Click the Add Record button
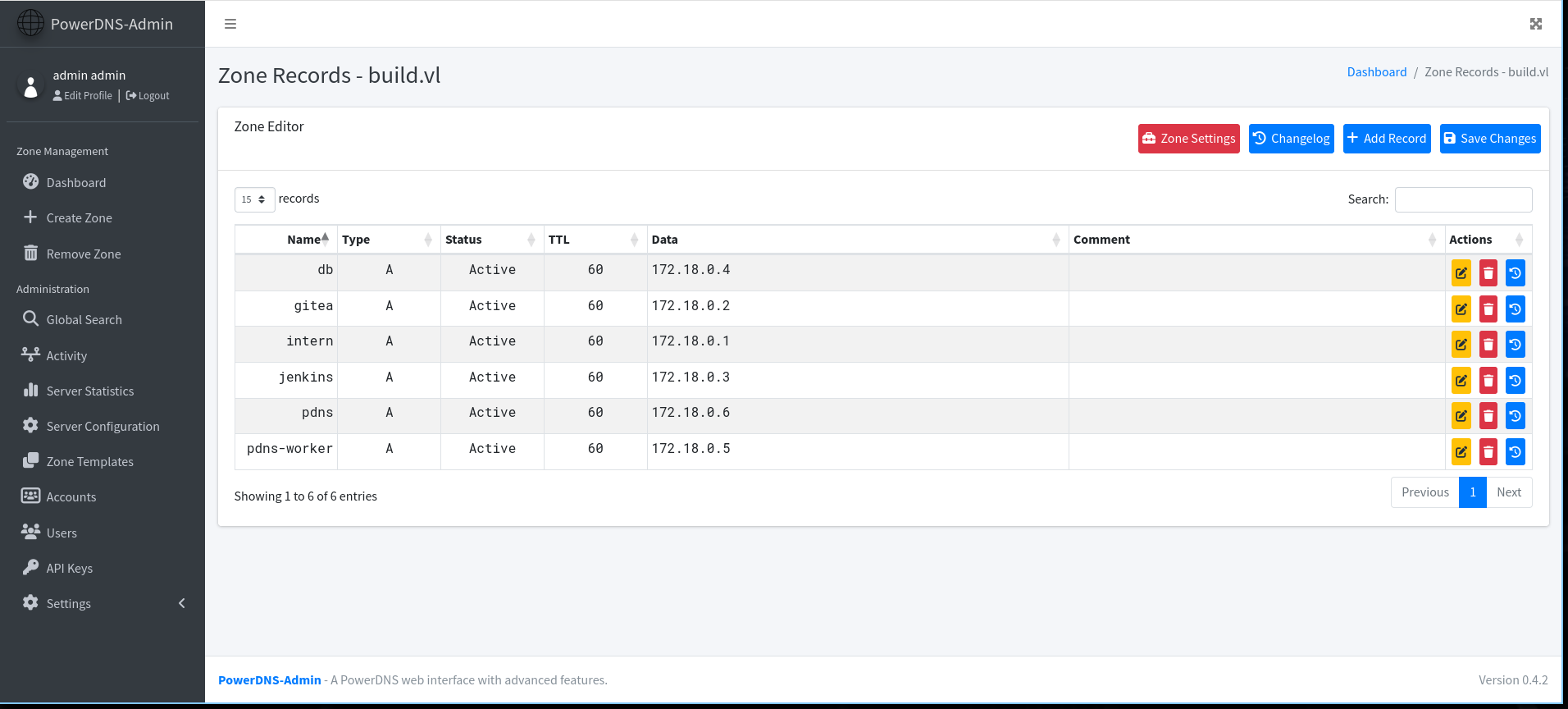1568x709 pixels. (1387, 139)
